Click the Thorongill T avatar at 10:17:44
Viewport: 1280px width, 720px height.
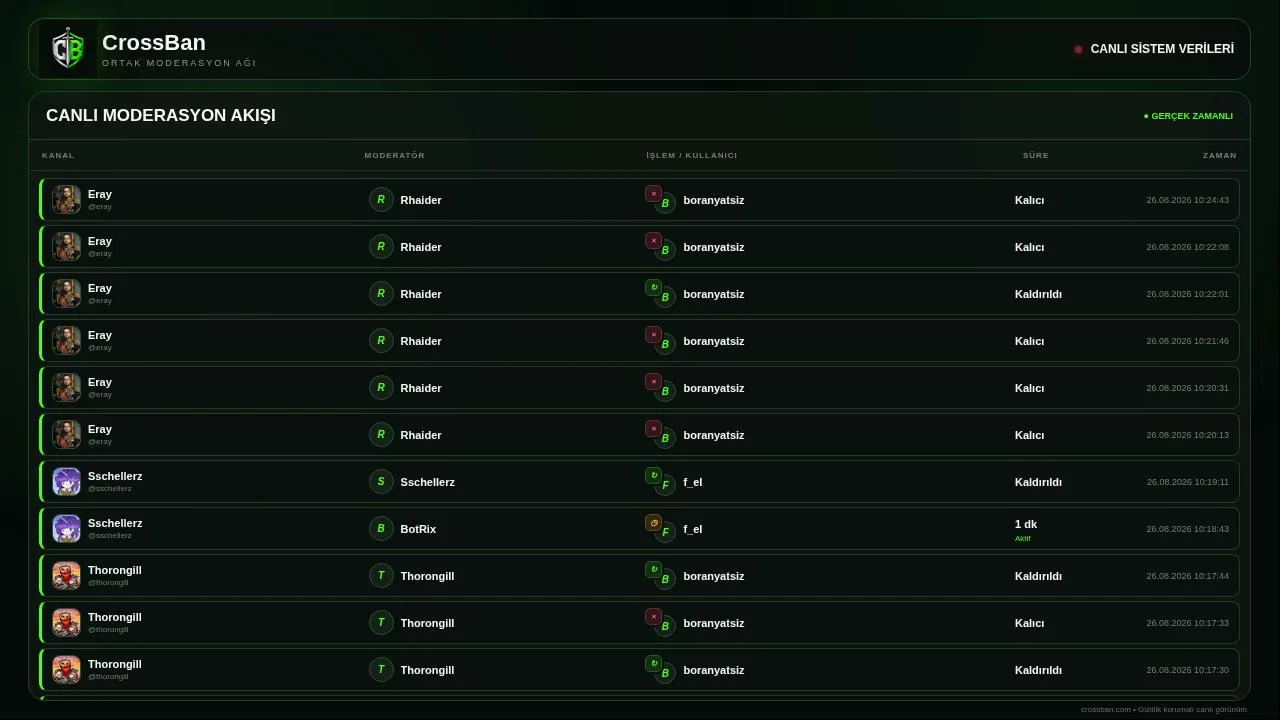tap(381, 576)
